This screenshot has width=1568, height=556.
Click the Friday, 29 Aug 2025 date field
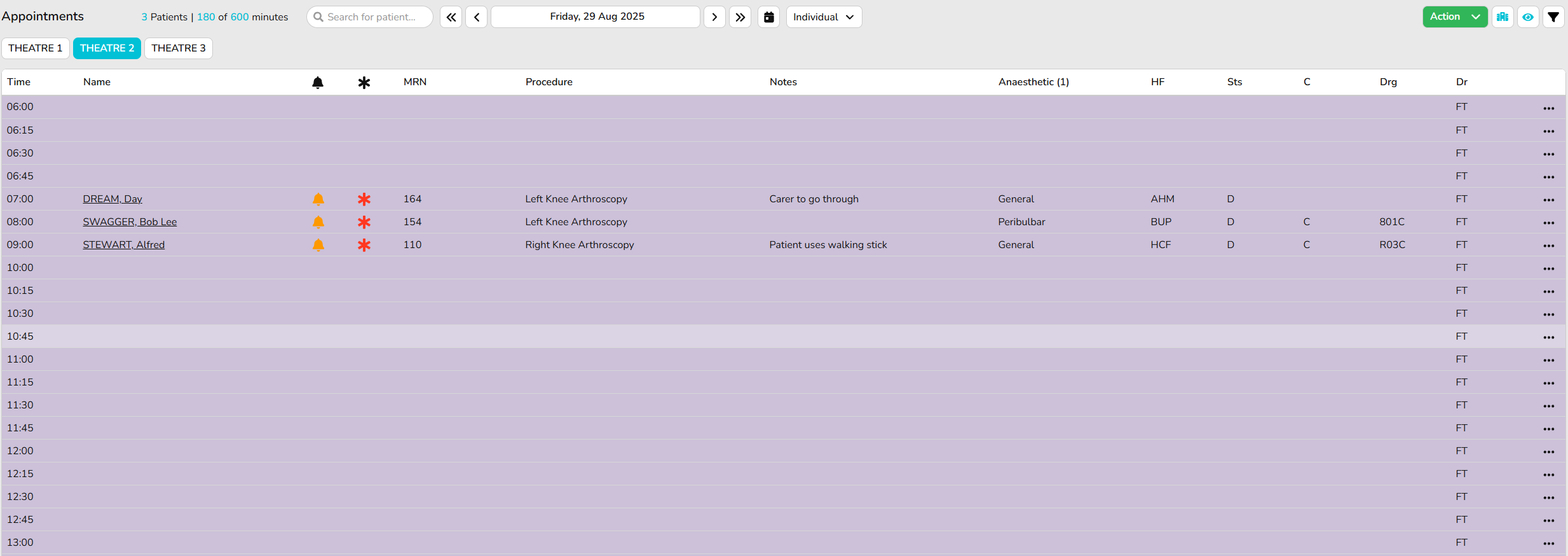[x=596, y=17]
